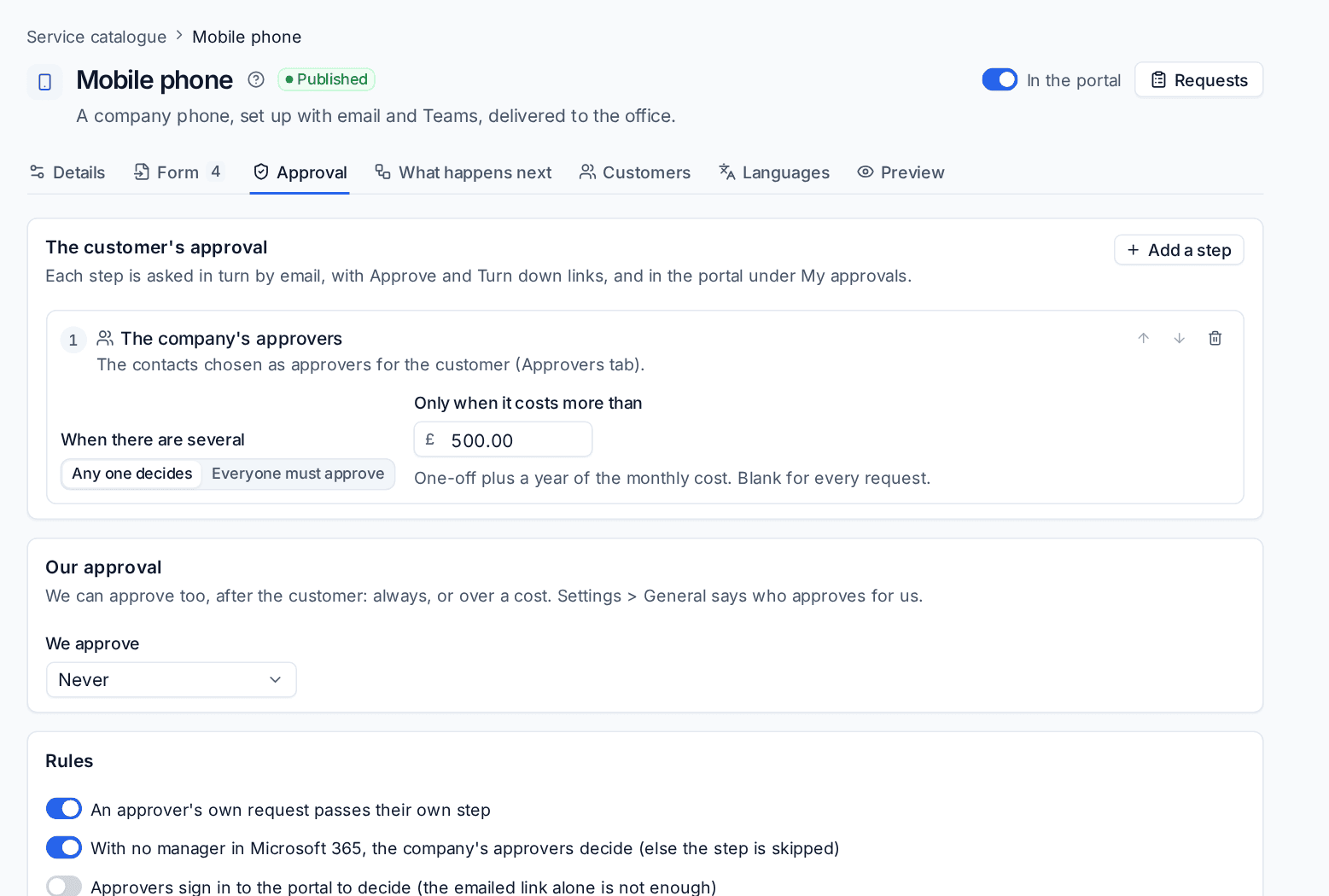Click the Published status badge
The width and height of the screenshot is (1329, 896).
(x=326, y=79)
